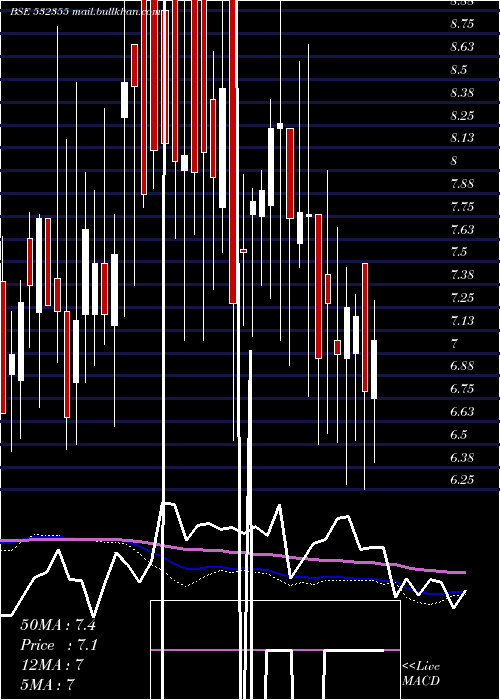Select the 8 price axis label
Screen dimensions: 500x700
[454, 161]
